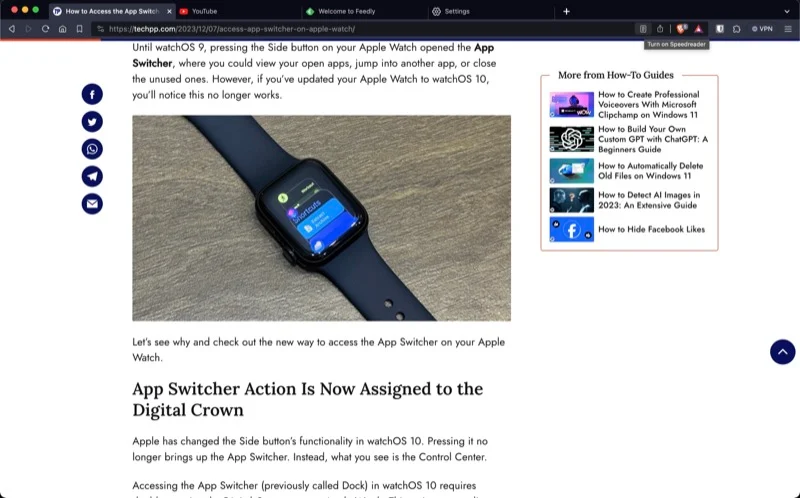Image resolution: width=800 pixels, height=498 pixels.
Task: Click the YouTube tab favicon
Action: coord(184,11)
